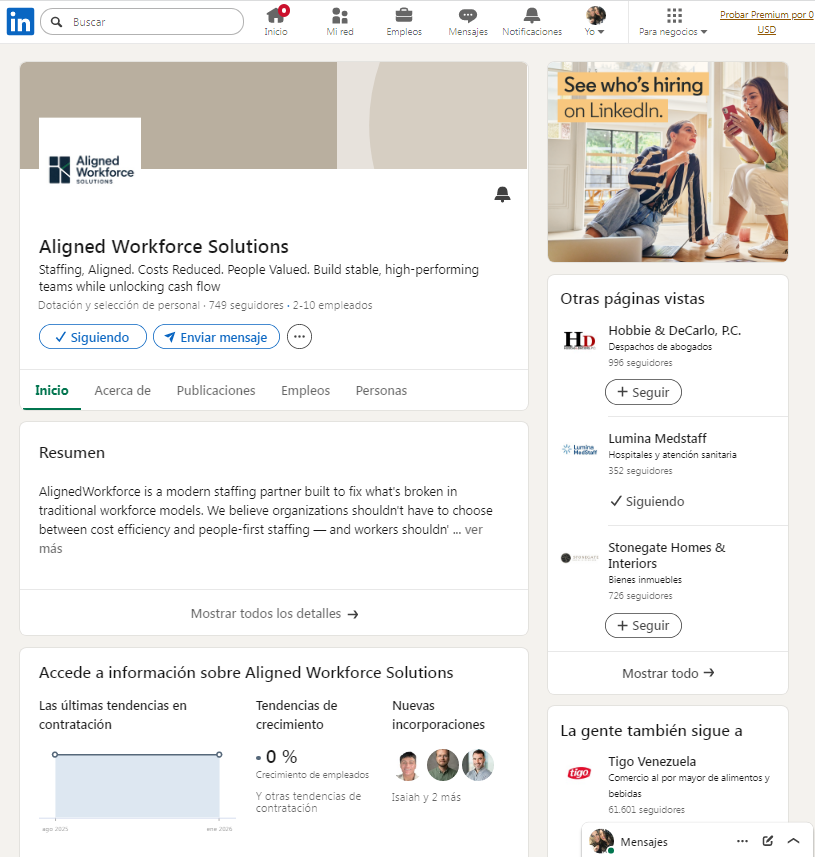The image size is (815, 857).
Task: Open messaging overlay three-dot options
Action: coord(742,841)
